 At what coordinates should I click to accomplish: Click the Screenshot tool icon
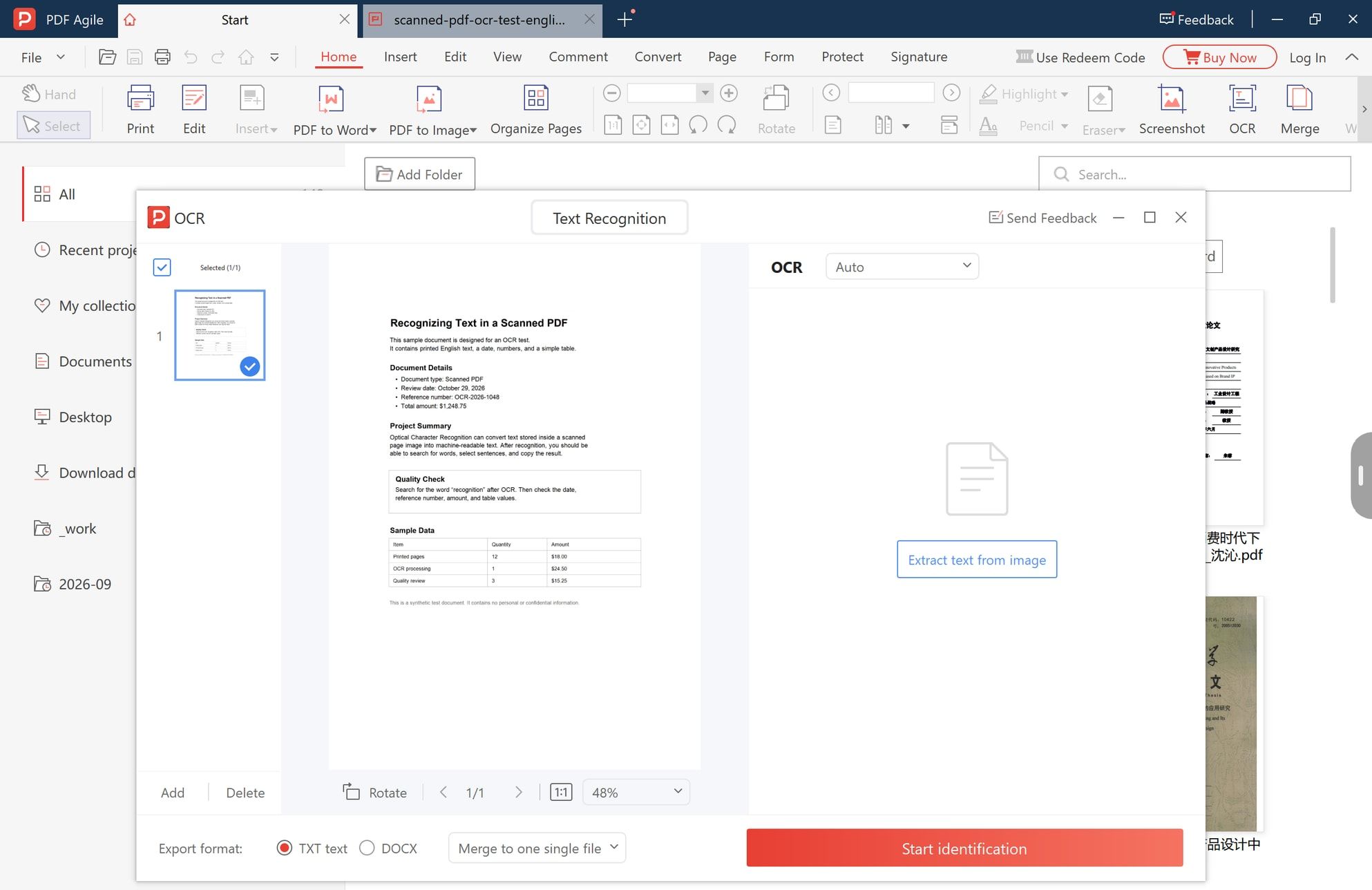click(1172, 109)
